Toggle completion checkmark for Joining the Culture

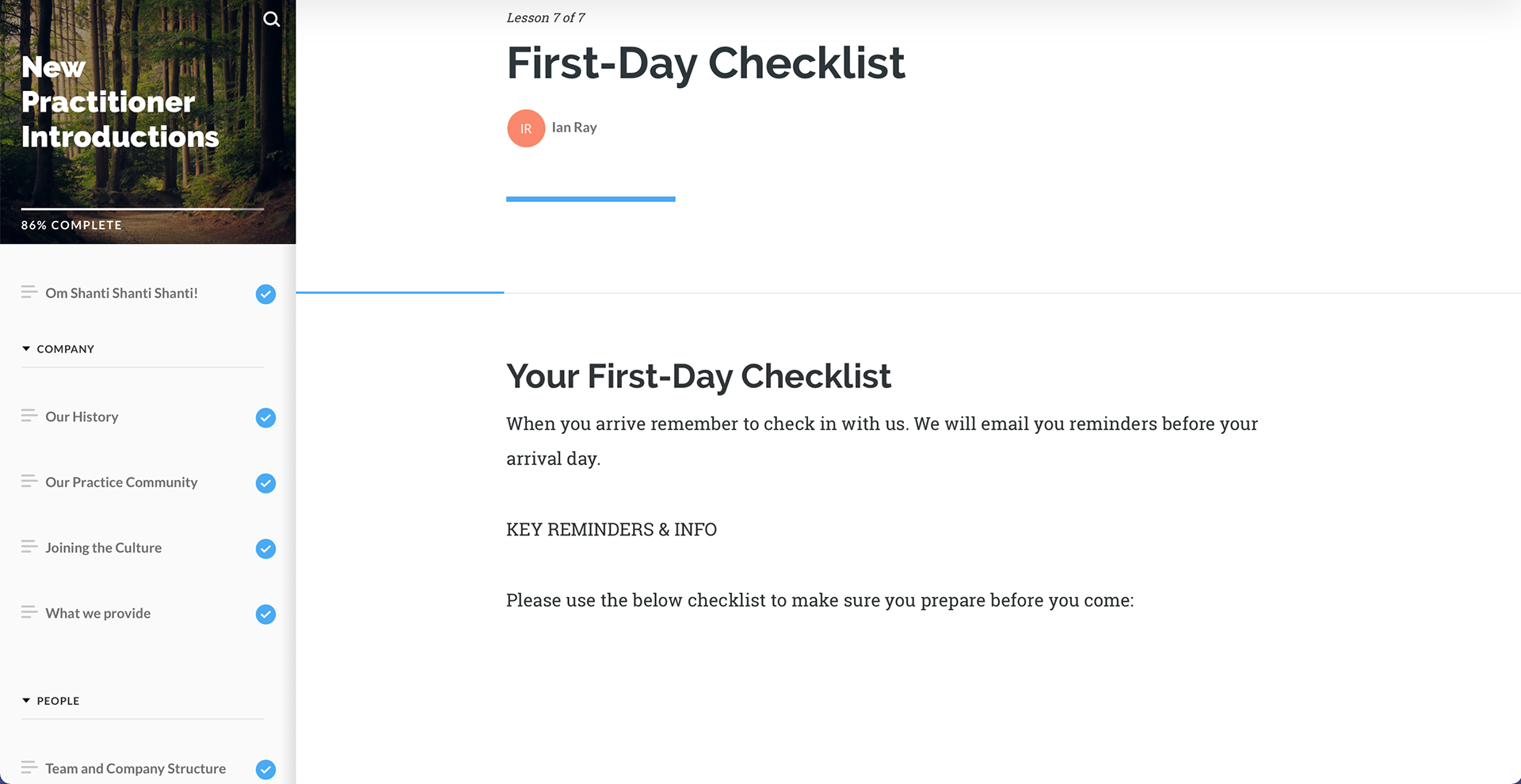(x=266, y=549)
